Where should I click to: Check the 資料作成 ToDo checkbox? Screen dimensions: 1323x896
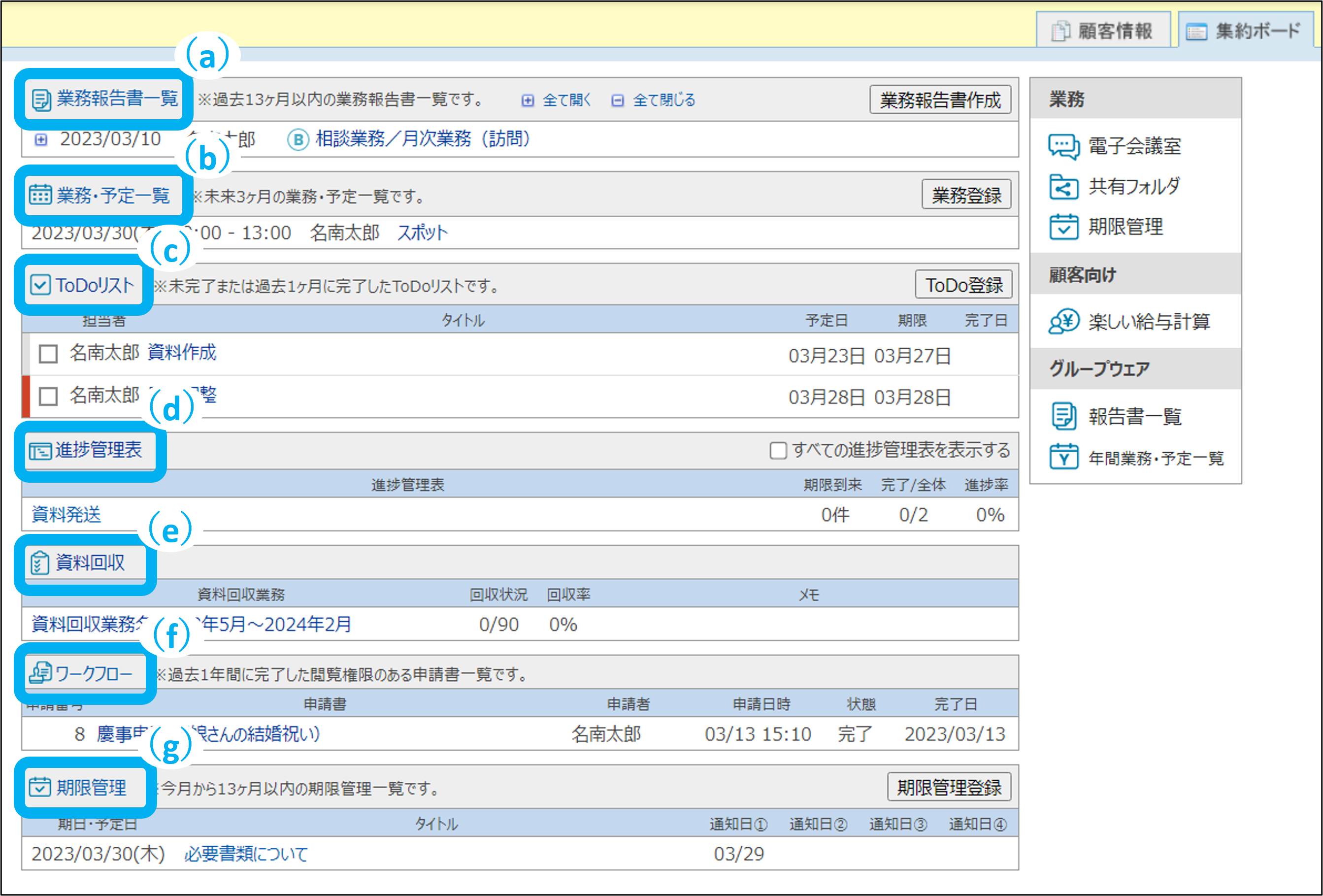(x=48, y=354)
